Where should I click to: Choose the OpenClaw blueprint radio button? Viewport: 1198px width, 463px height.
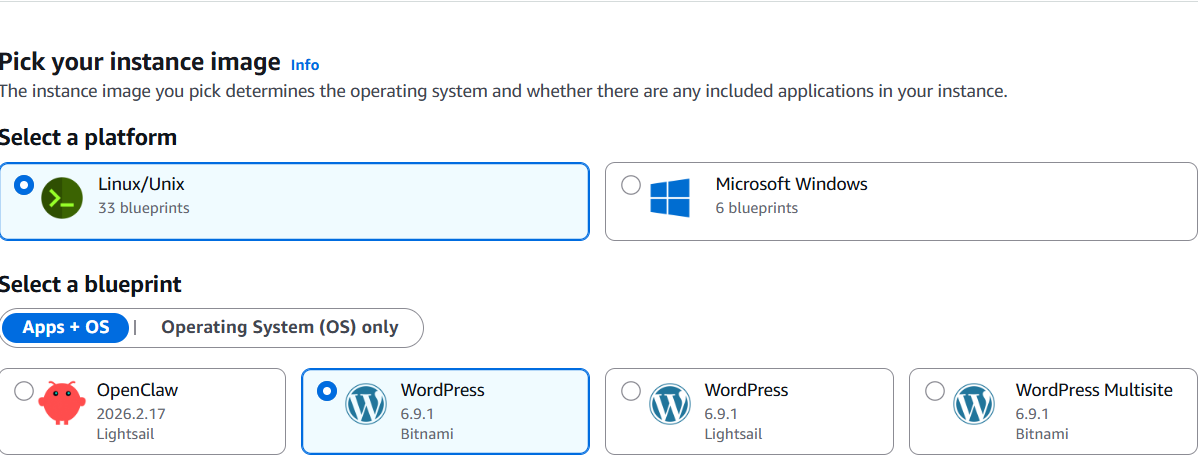point(24,391)
